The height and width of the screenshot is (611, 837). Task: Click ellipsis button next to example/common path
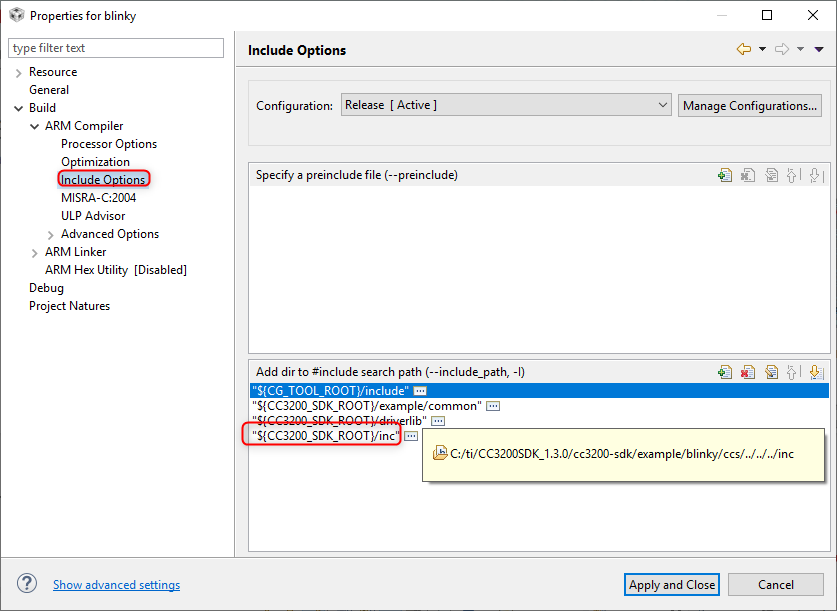coord(493,406)
